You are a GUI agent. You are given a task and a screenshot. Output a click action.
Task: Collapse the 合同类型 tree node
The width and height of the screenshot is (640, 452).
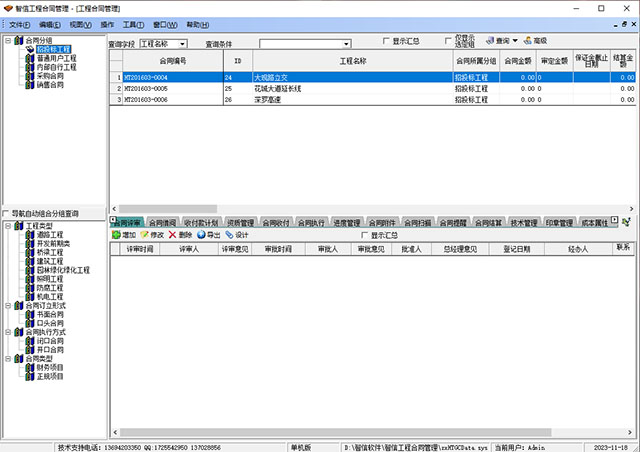(x=8, y=358)
